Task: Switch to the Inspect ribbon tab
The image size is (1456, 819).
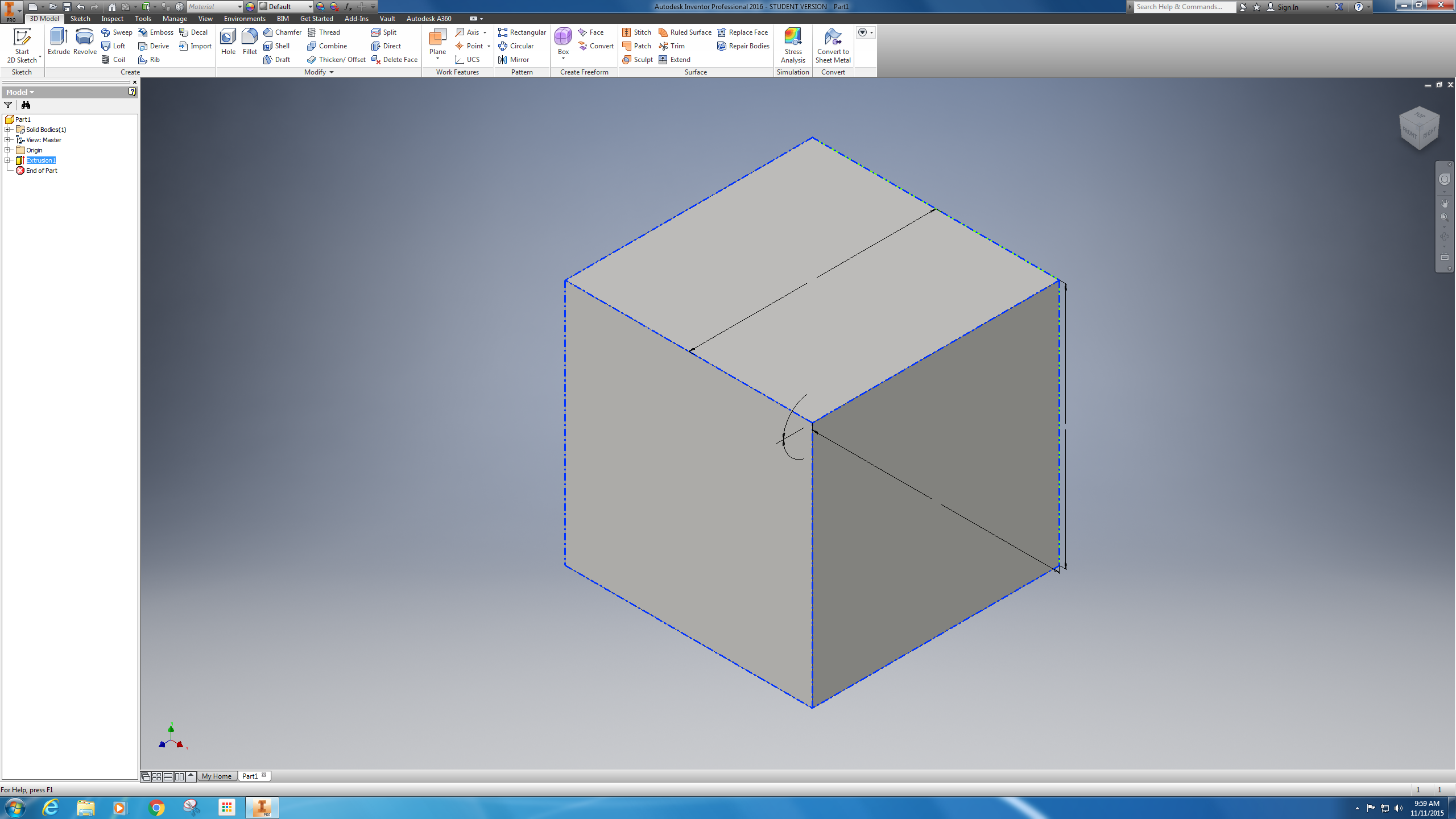Action: pos(112,19)
